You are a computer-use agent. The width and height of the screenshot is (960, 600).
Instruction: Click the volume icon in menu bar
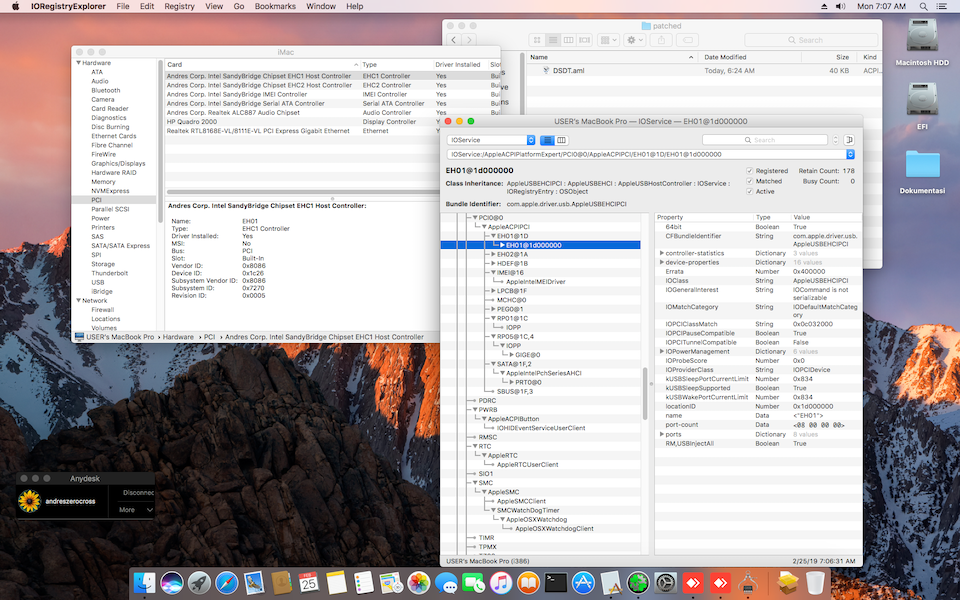point(841,6)
